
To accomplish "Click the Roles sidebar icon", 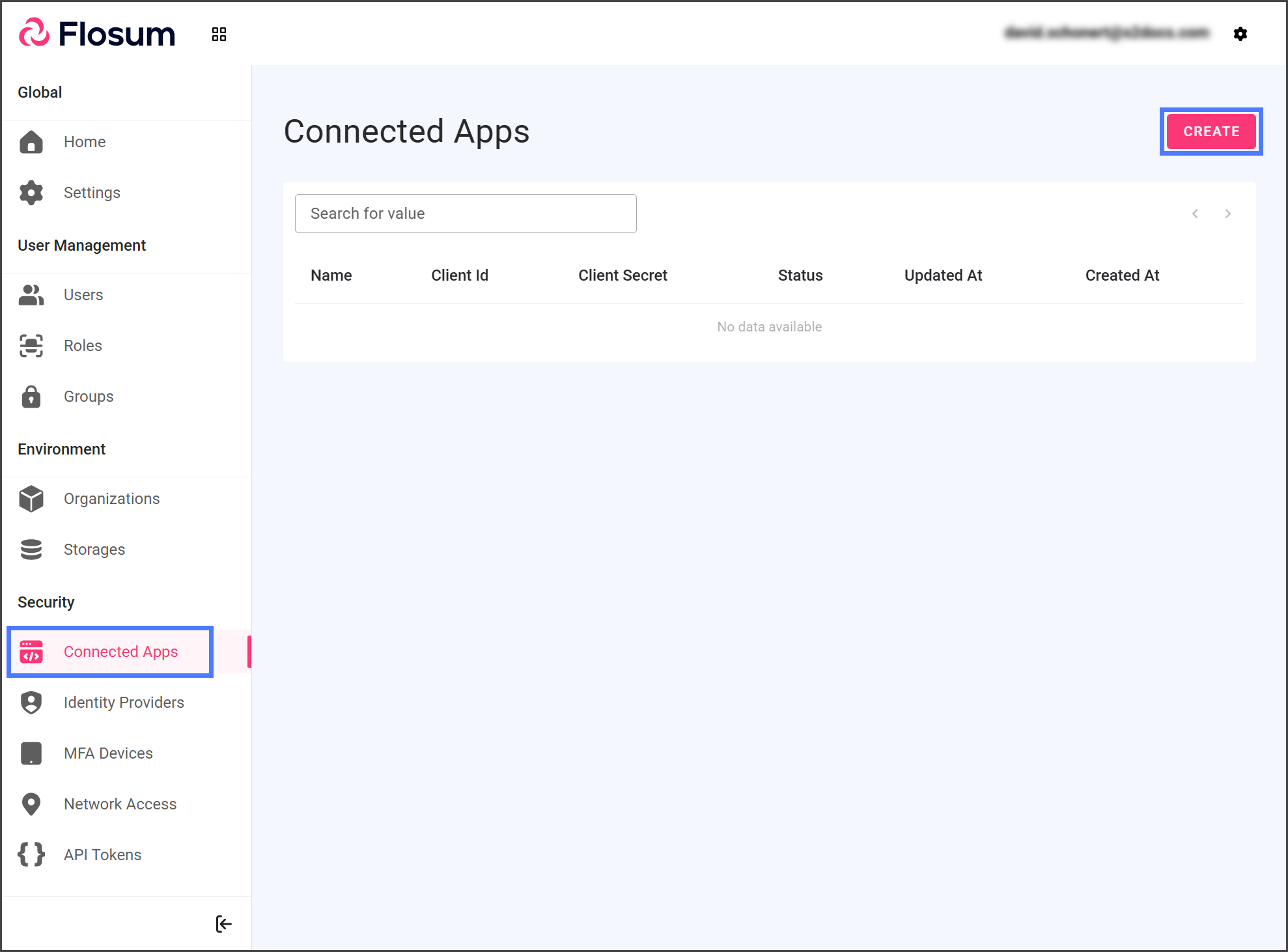I will coord(31,346).
